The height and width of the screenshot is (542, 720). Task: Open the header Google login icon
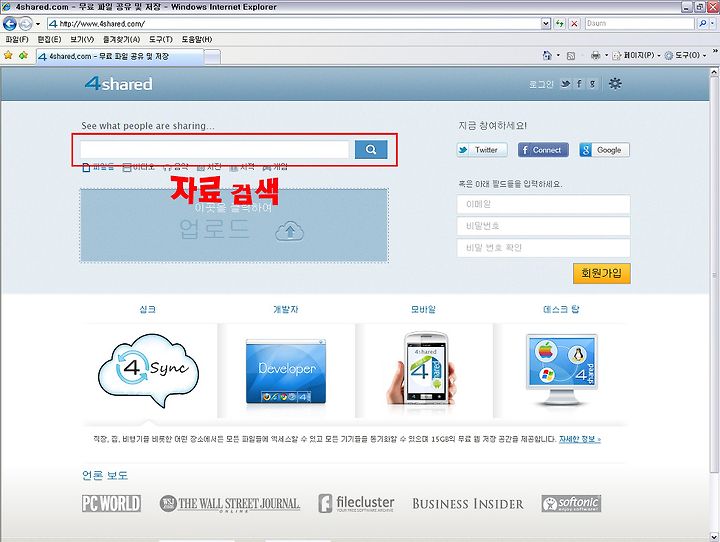[593, 84]
